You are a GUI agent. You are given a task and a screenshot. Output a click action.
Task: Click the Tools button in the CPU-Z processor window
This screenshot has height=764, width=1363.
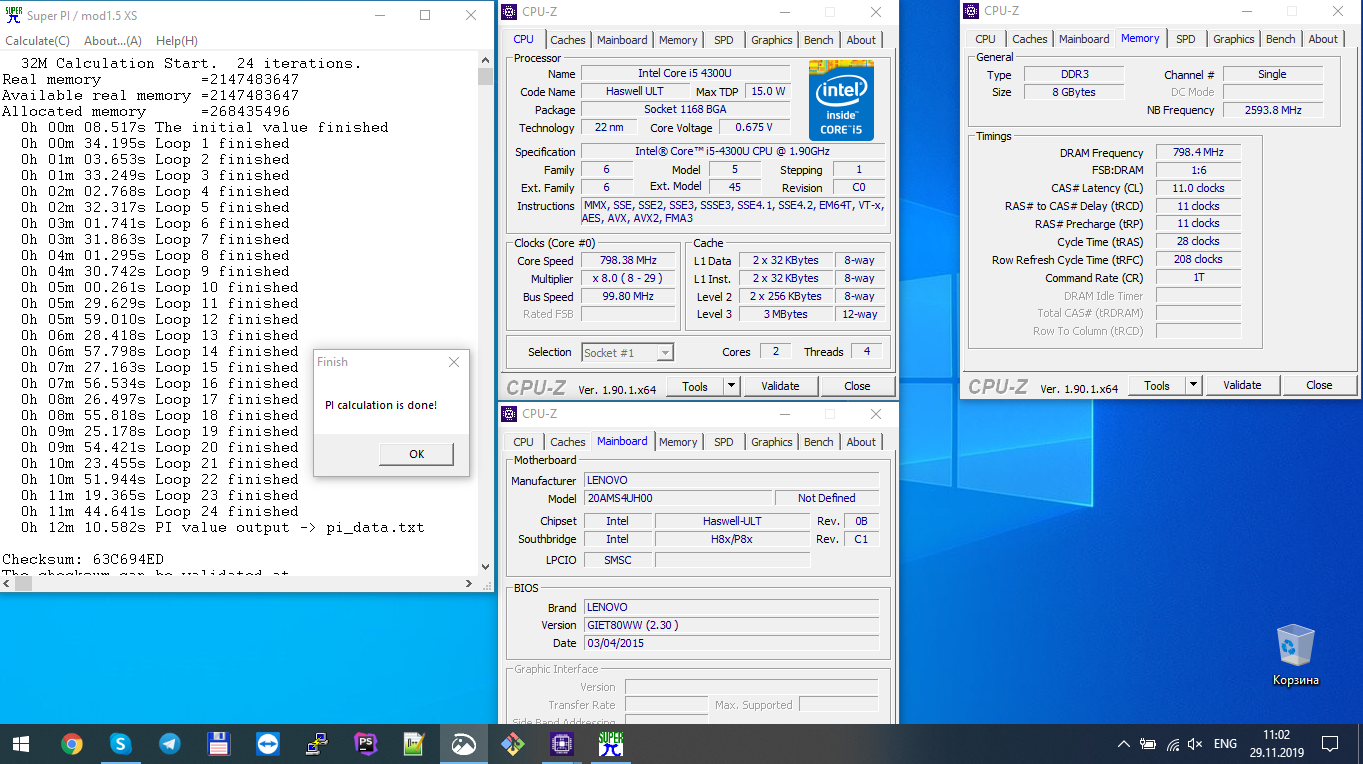pyautogui.click(x=695, y=386)
